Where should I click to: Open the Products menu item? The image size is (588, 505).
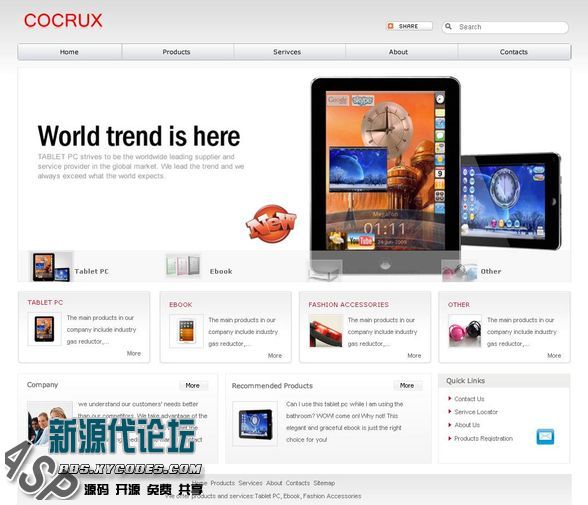click(176, 52)
